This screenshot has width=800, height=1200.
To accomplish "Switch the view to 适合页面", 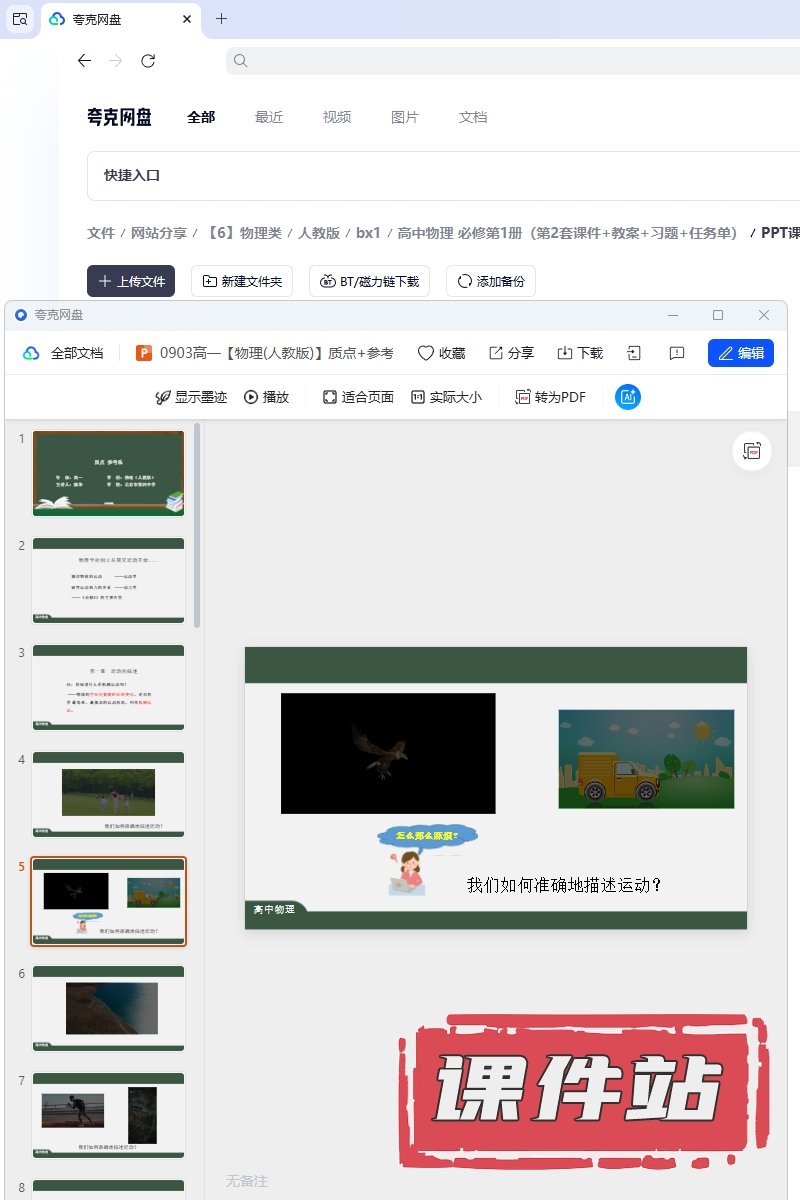I will point(358,397).
